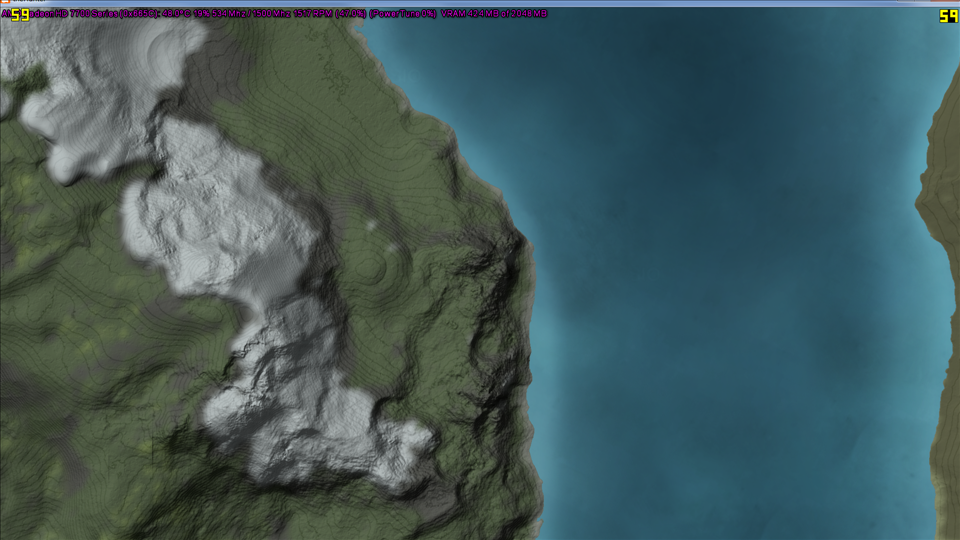
Task: Click the yellow FPS counter at top-left
Action: click(20, 14)
